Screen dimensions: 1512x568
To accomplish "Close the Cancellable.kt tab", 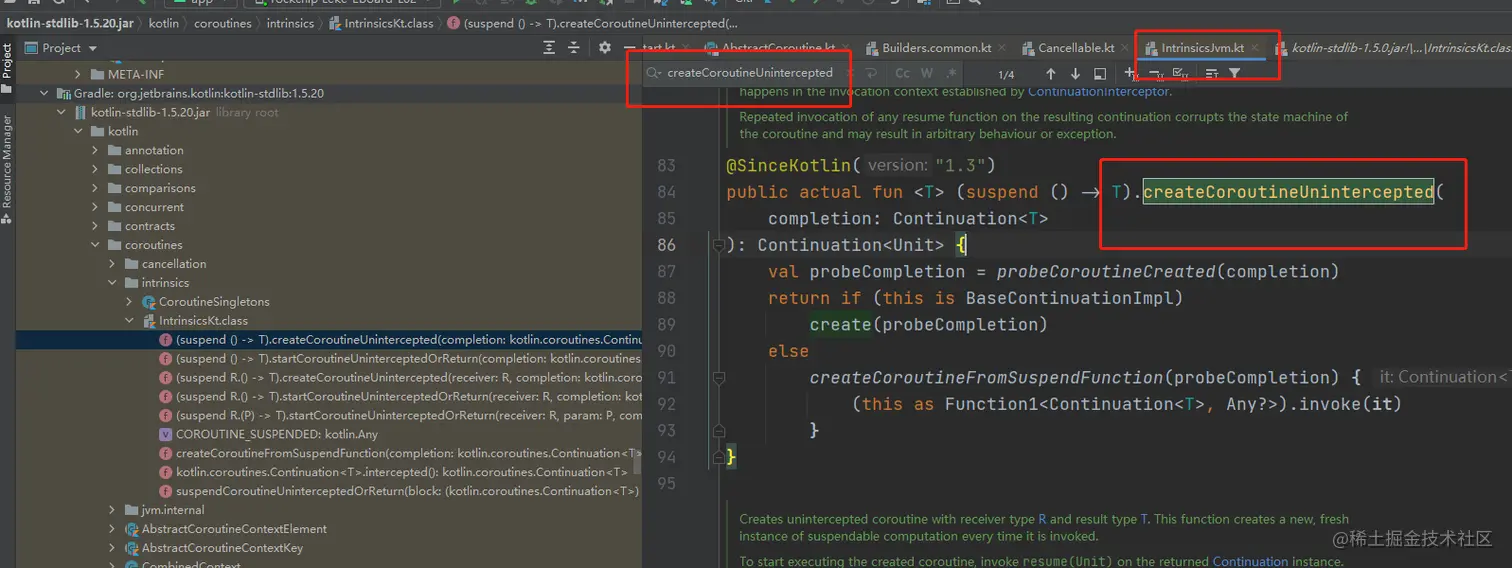I will tap(1125, 48).
